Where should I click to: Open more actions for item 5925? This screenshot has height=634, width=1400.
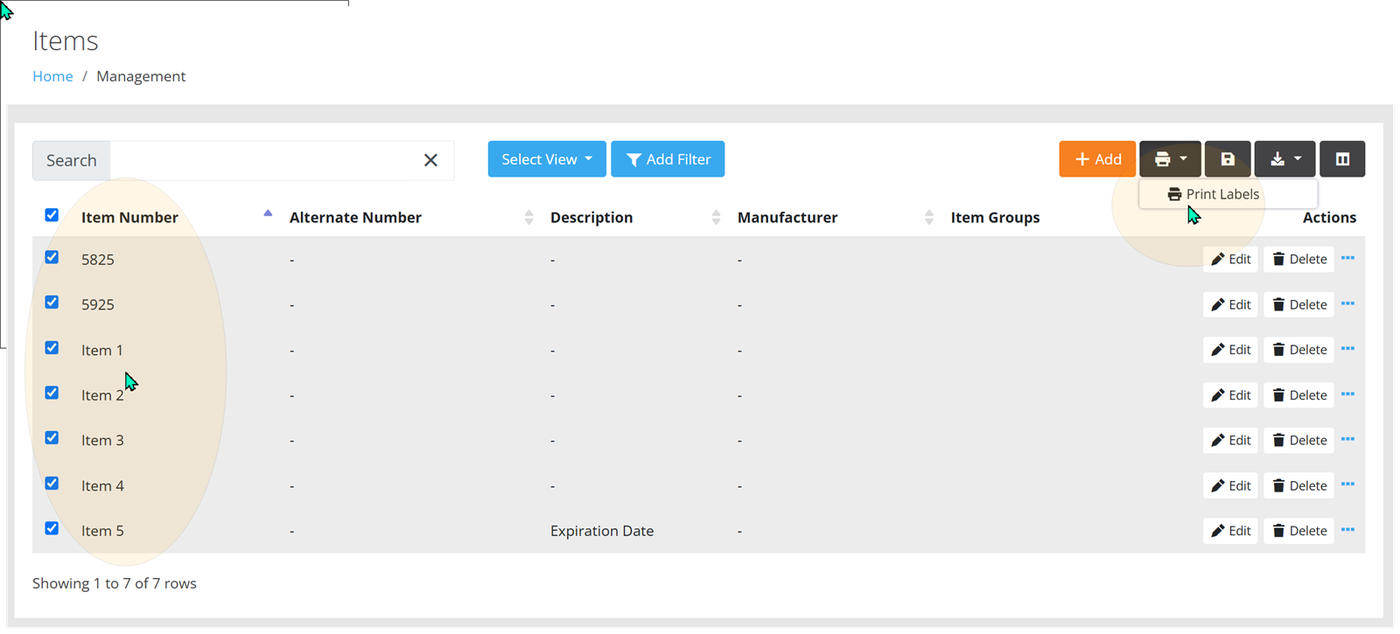(1348, 304)
